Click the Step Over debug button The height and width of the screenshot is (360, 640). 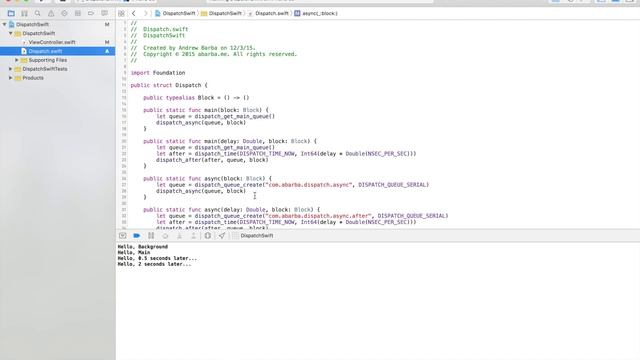click(x=165, y=236)
